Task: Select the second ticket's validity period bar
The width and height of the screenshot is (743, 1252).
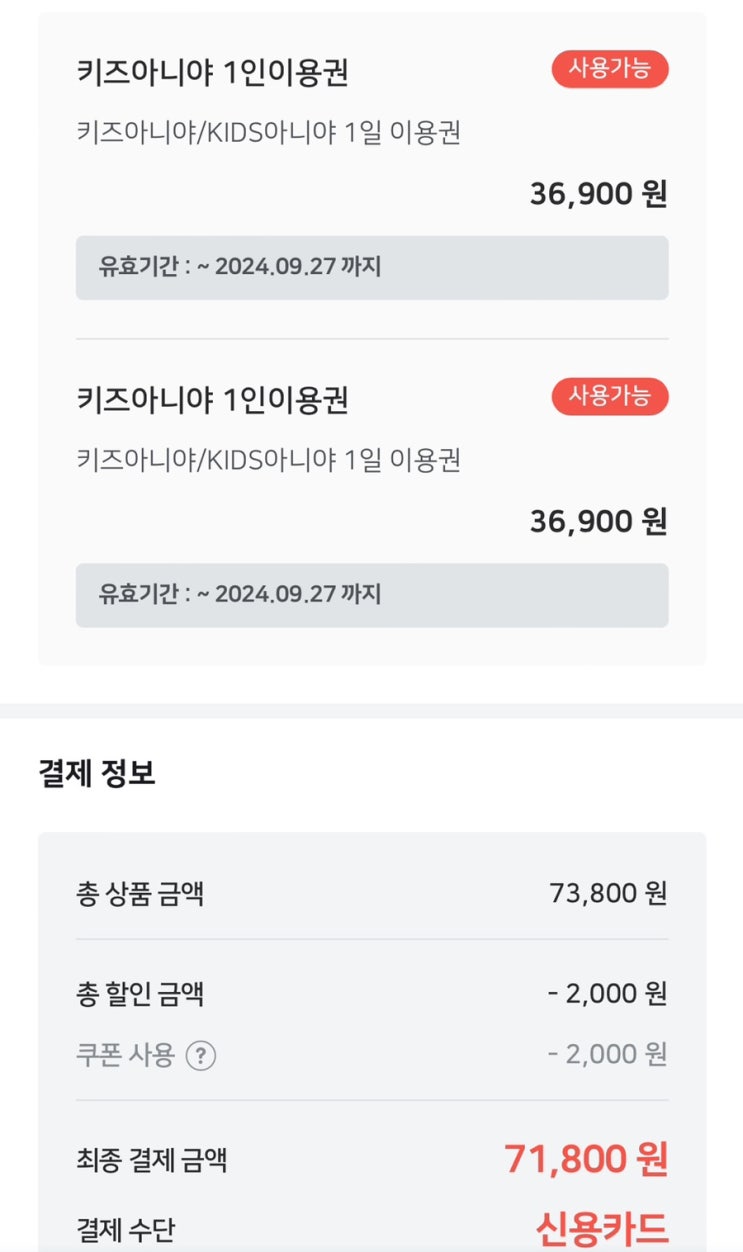Action: tap(372, 595)
